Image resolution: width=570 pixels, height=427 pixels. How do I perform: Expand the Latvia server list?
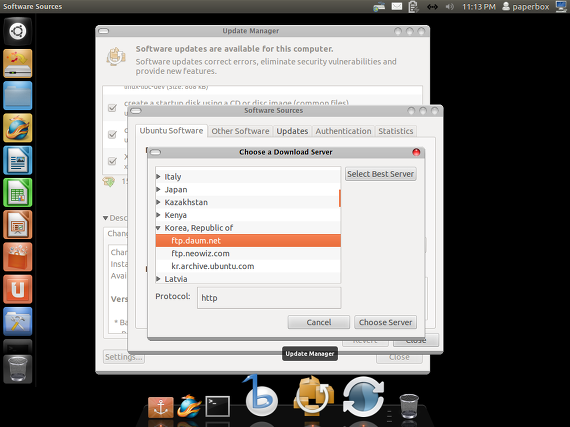[x=158, y=279]
